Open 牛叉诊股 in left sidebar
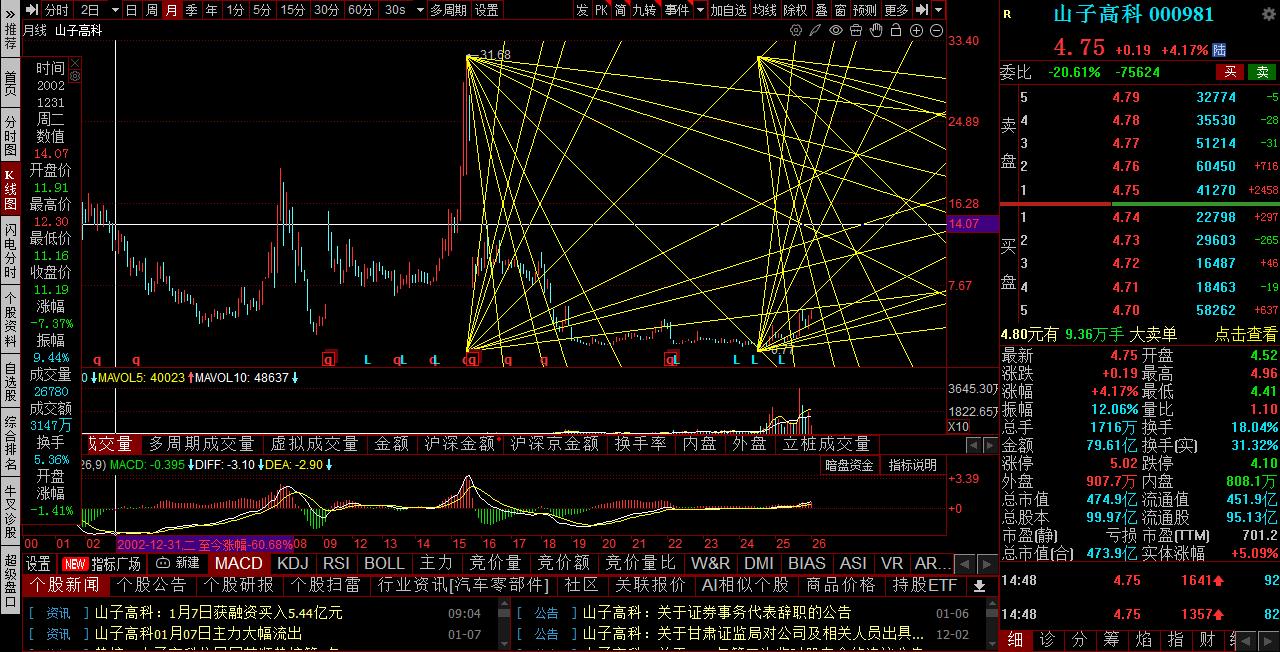Screen dimensions: 1280x652 [x=10, y=509]
